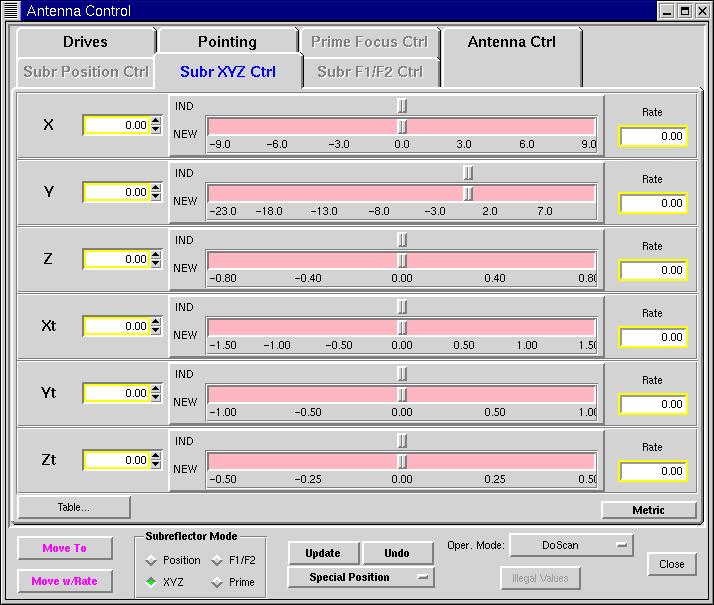Decrement the Zt value spinner down arrow
The image size is (714, 605).
coord(156,464)
